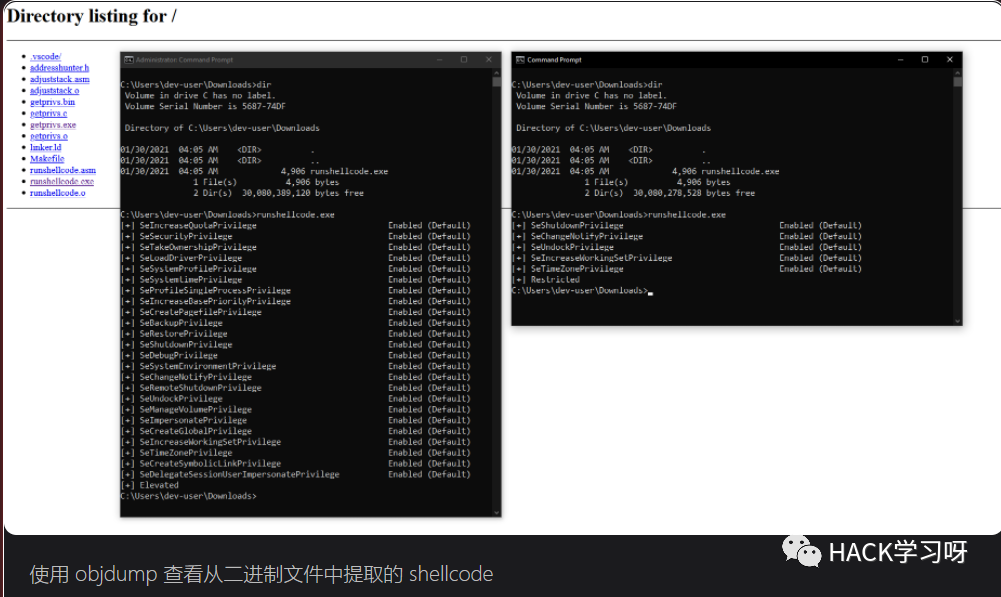Image resolution: width=1001 pixels, height=597 pixels.
Task: Click the runshellcode.asm link
Action: point(63,170)
